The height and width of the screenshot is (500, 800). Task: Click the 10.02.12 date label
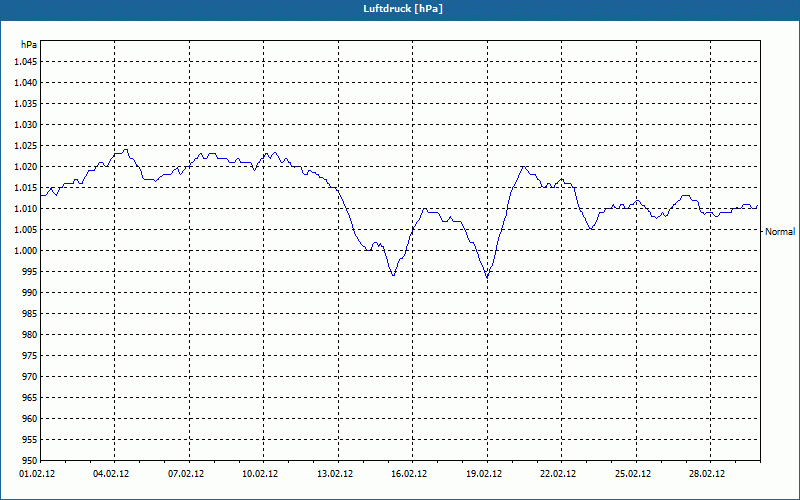click(x=260, y=474)
